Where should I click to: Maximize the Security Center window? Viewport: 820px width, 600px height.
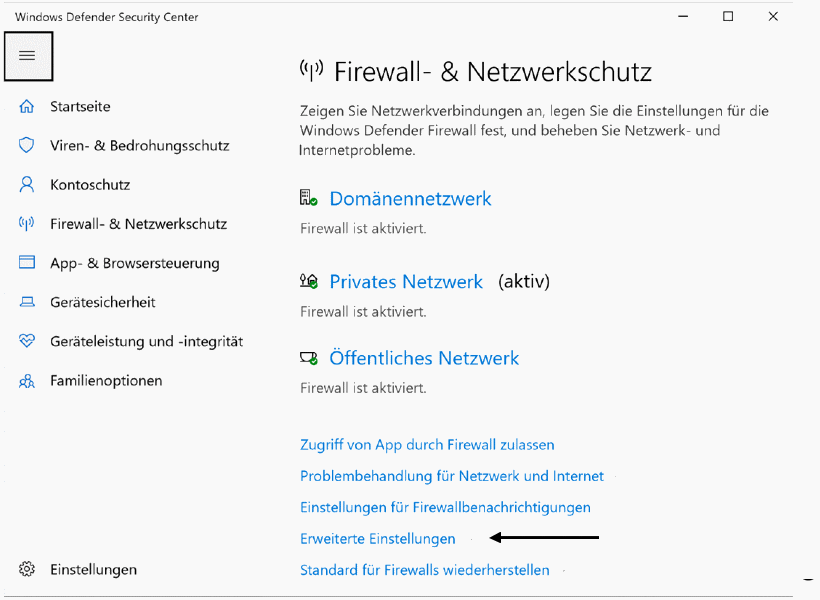click(x=728, y=17)
